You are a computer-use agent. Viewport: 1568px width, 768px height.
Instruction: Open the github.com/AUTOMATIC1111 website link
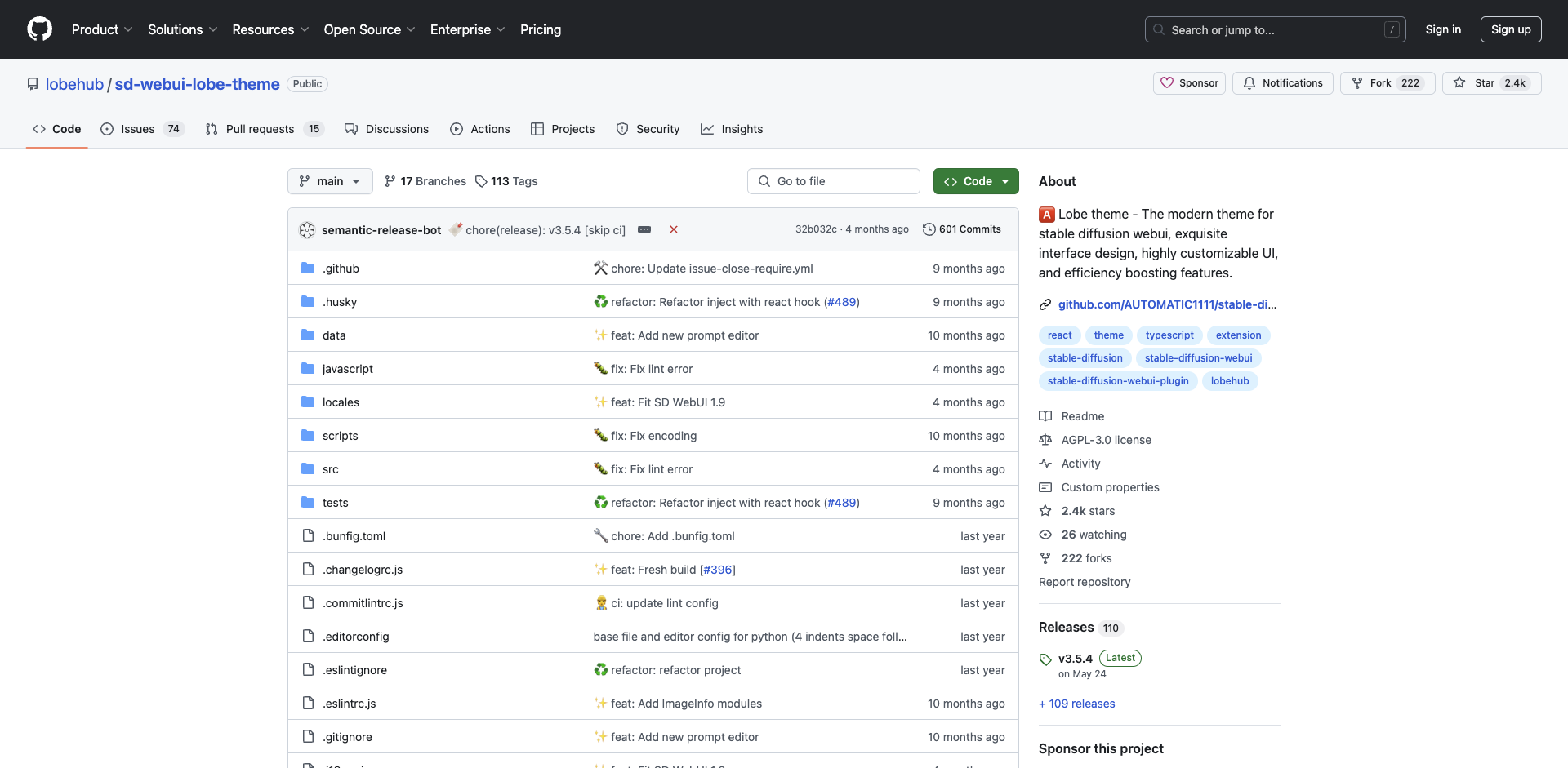[1167, 304]
